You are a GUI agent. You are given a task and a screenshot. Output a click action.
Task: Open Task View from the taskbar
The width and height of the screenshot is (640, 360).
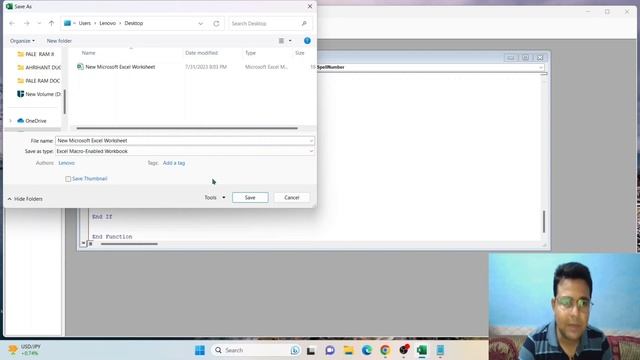311,350
